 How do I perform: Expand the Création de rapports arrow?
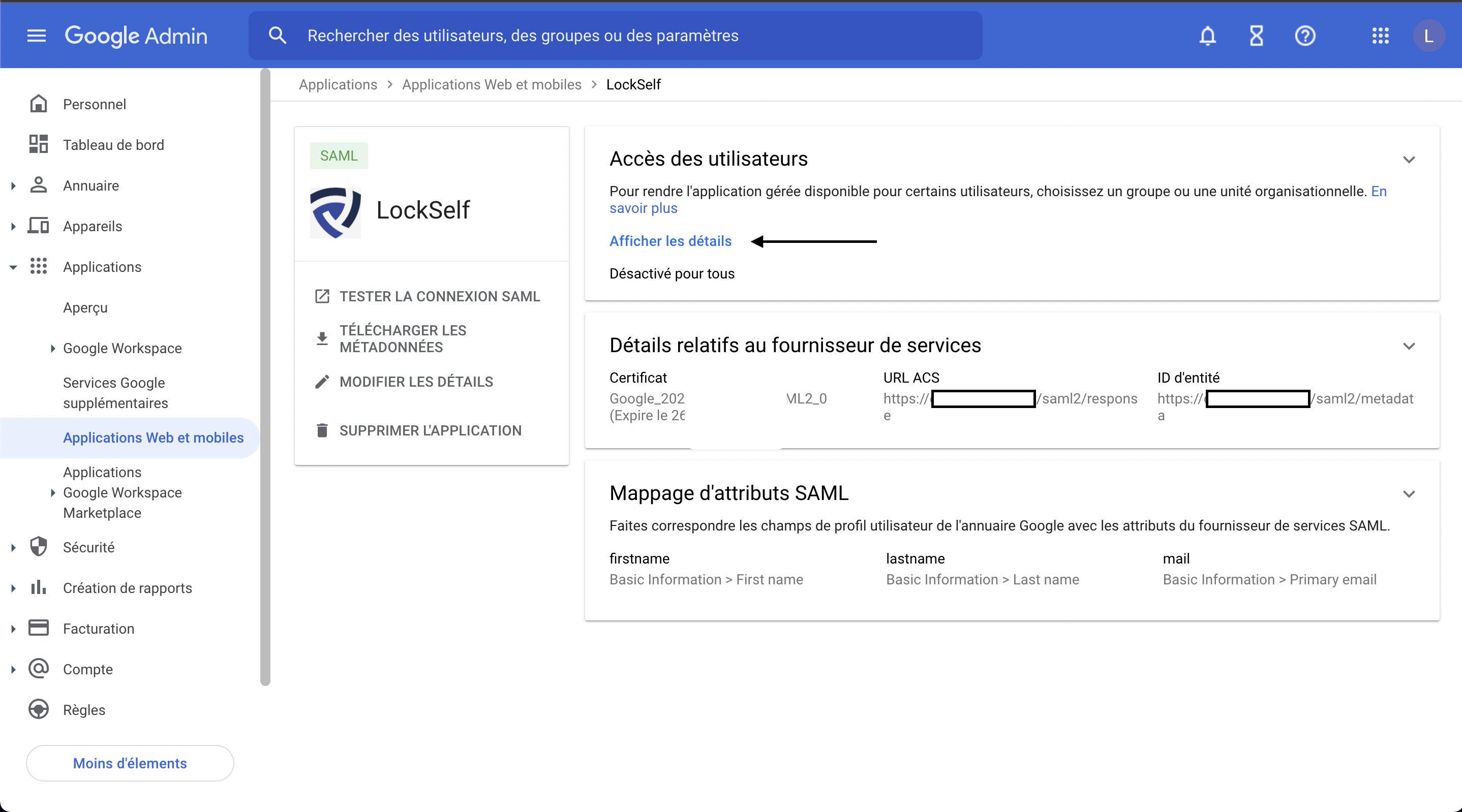click(13, 588)
